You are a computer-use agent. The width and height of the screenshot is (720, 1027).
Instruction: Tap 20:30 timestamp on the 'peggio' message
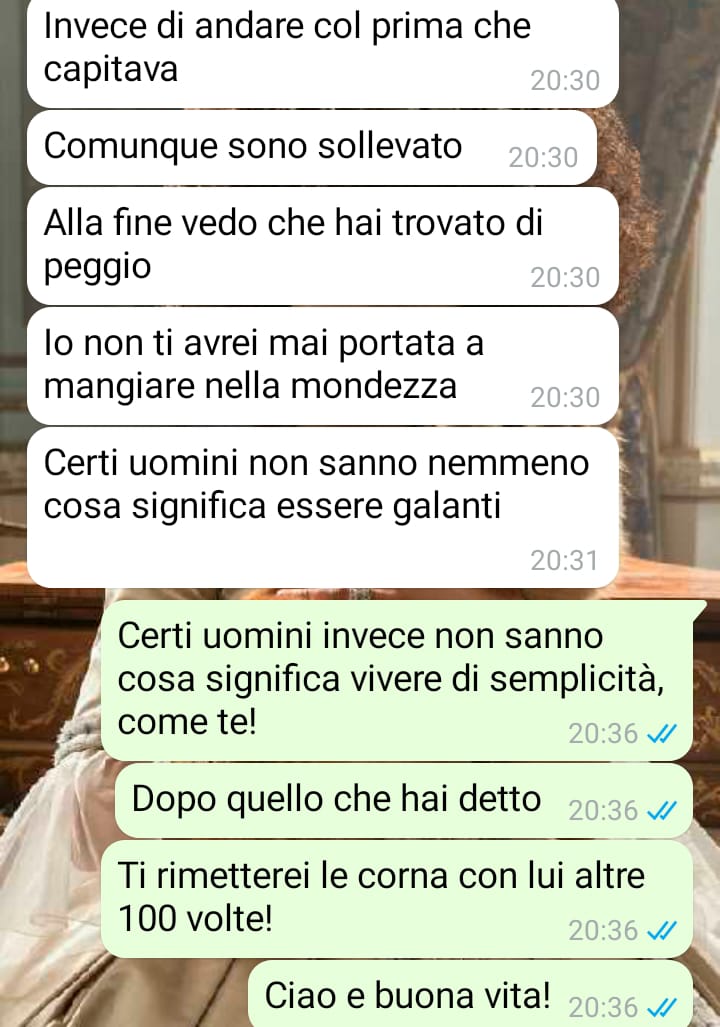(565, 278)
